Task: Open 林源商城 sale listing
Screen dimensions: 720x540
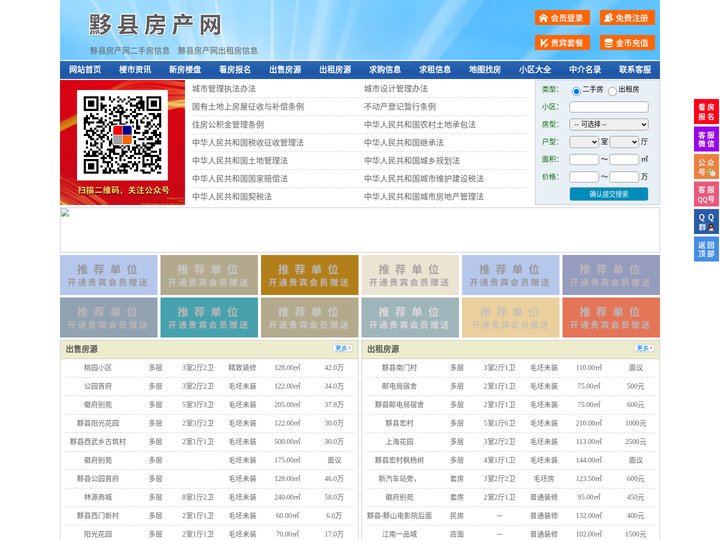Action: coord(97,497)
